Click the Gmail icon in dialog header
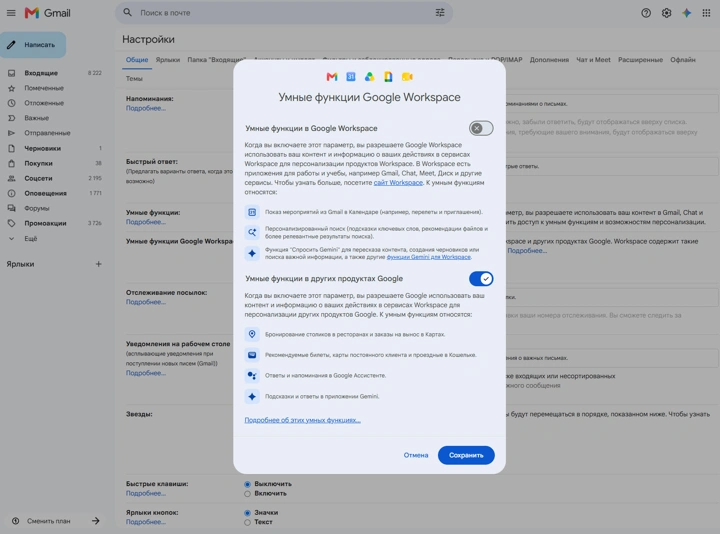This screenshot has width=720, height=534. (x=332, y=77)
